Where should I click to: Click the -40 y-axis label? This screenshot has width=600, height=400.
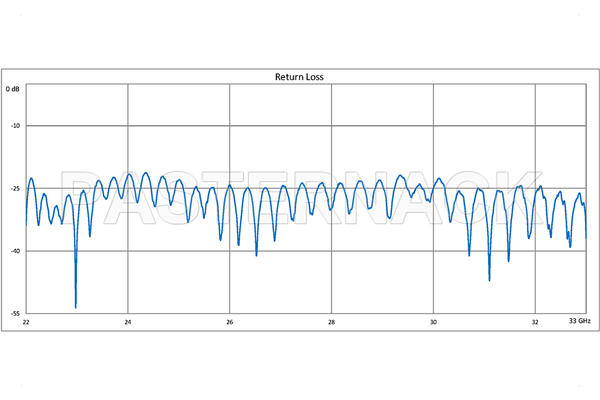pyautogui.click(x=14, y=251)
